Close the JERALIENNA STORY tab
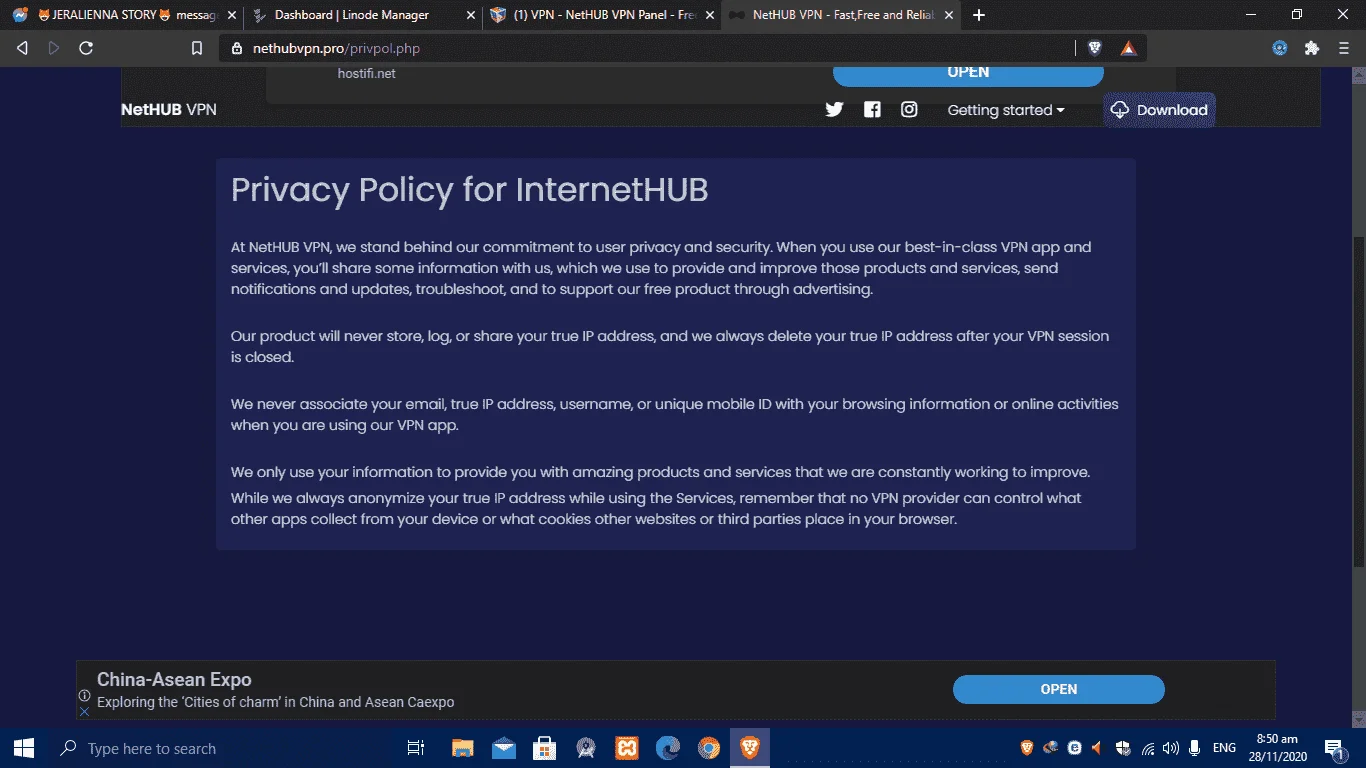Image resolution: width=1366 pixels, height=768 pixels. tap(233, 15)
